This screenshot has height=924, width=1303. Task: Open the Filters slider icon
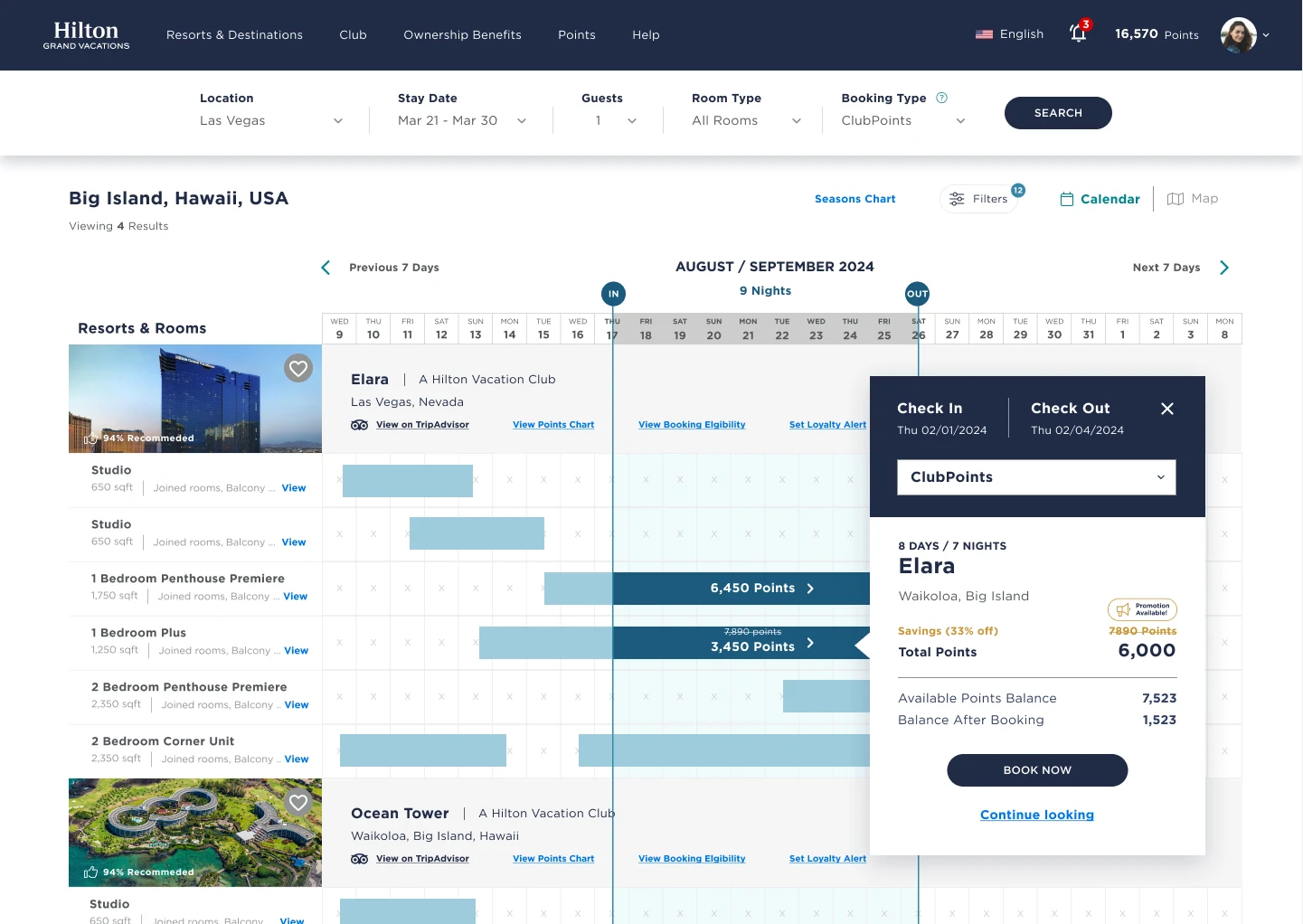957,199
